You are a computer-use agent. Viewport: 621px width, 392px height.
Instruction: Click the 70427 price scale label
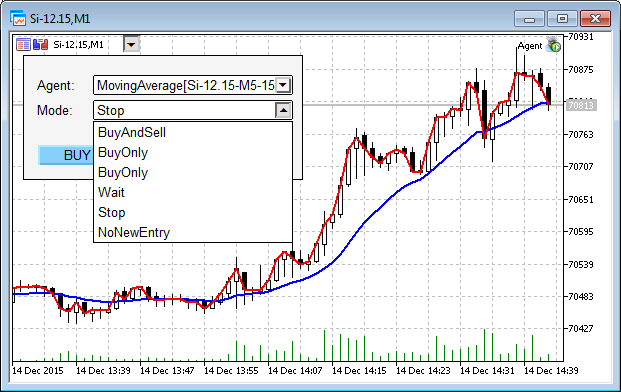[581, 328]
